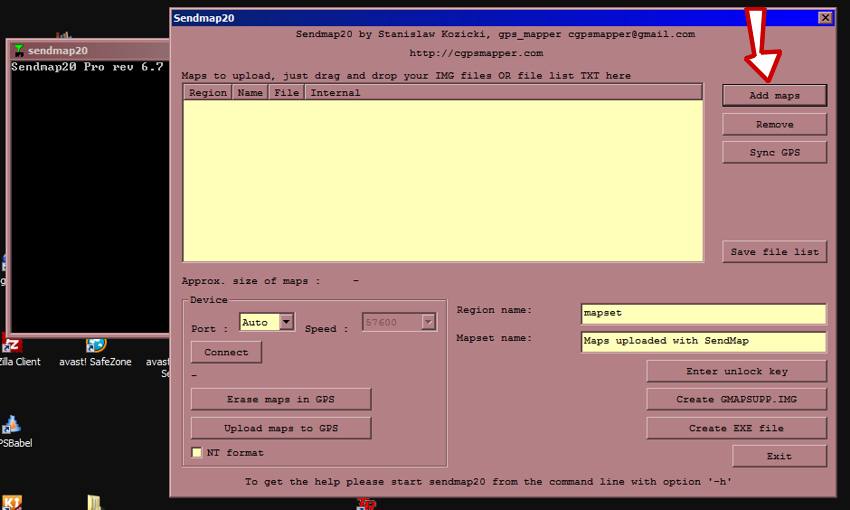Click the http://cgpsmapper.com URL text
Screen dimensions: 850x510
coord(476,53)
